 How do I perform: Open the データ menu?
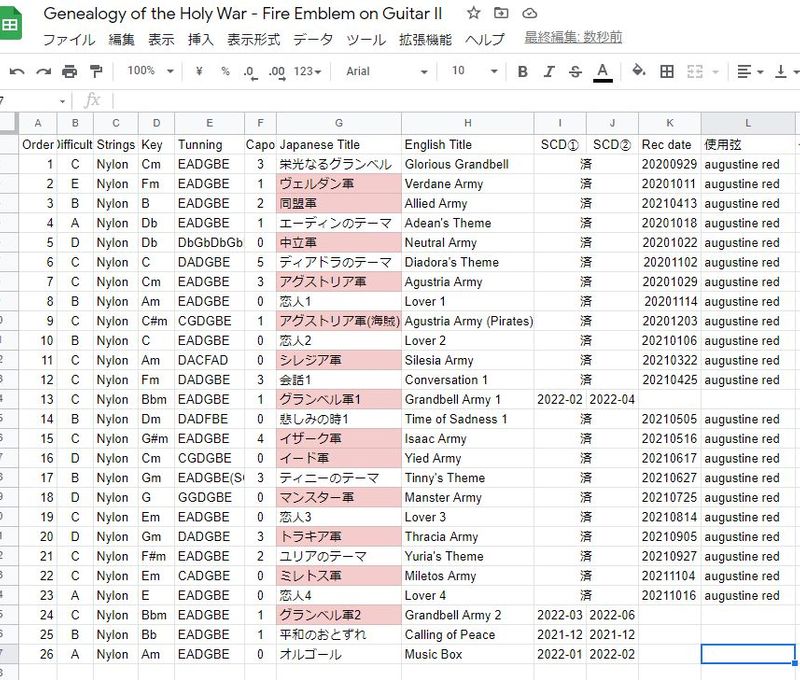point(313,40)
